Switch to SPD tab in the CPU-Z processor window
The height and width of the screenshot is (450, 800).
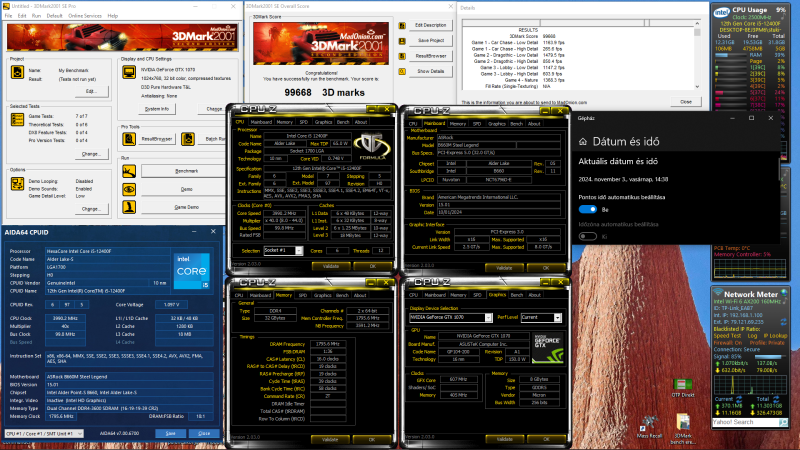click(x=304, y=122)
